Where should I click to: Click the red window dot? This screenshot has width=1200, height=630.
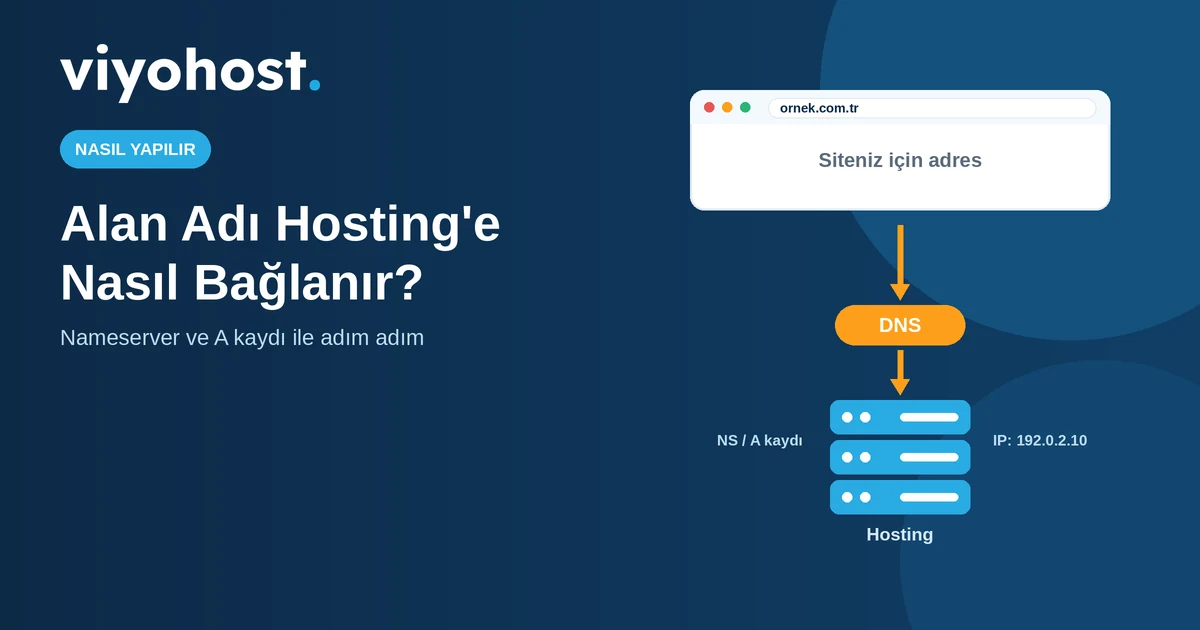709,107
